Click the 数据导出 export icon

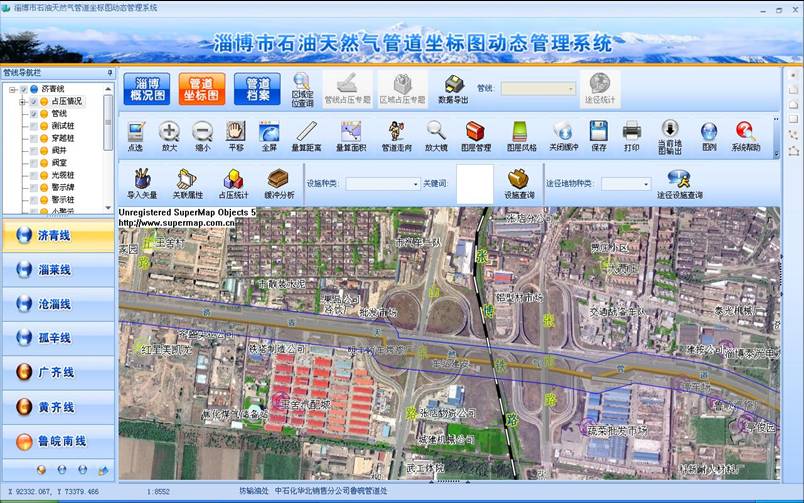click(453, 89)
